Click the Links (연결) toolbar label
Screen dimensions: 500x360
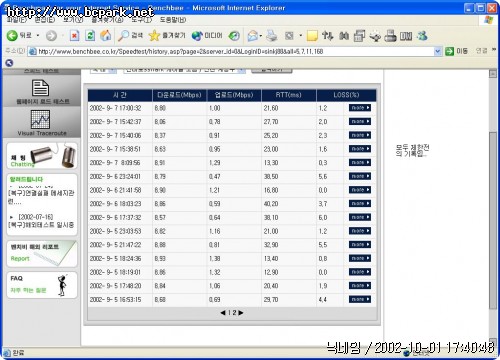[x=481, y=51]
